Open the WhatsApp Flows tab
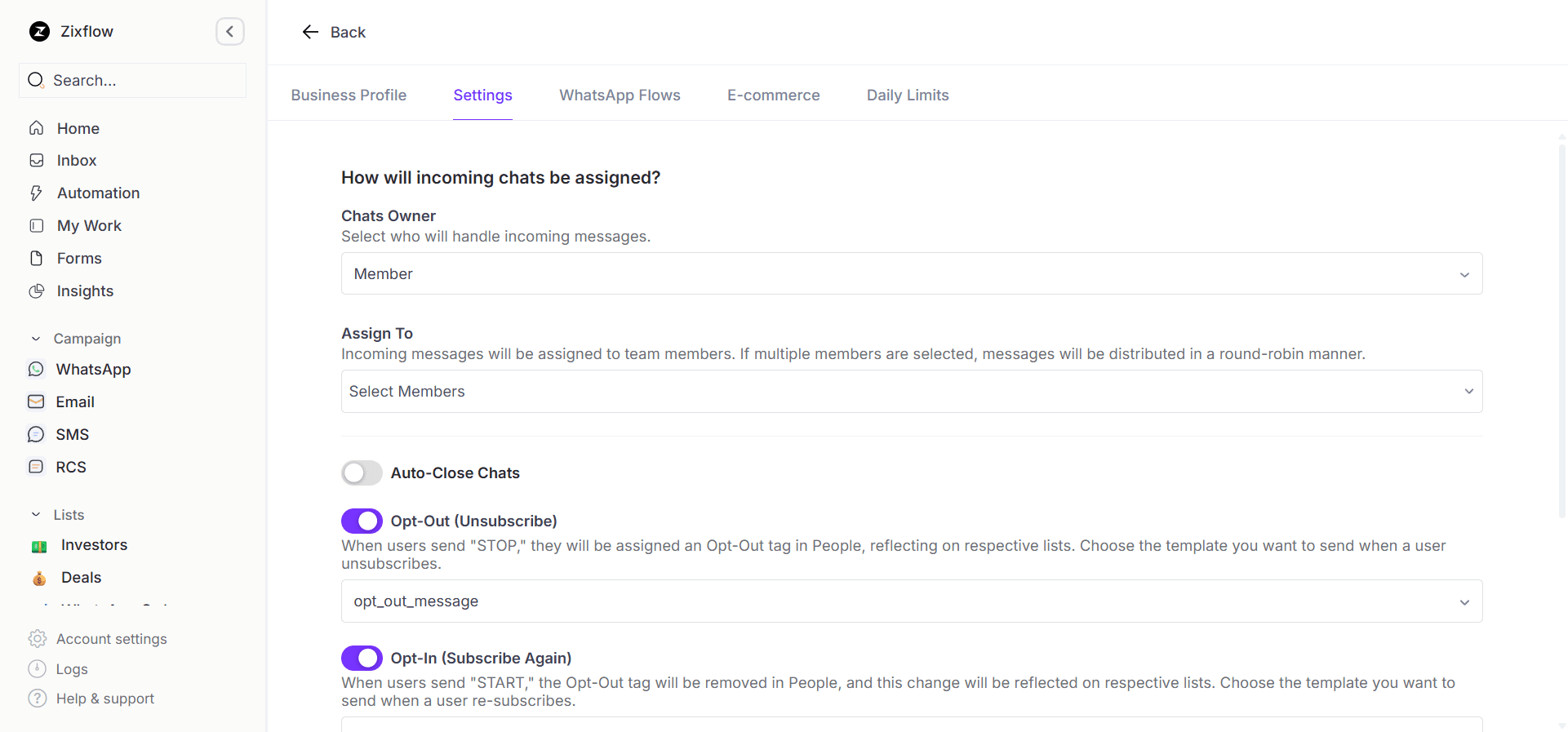 pos(620,95)
